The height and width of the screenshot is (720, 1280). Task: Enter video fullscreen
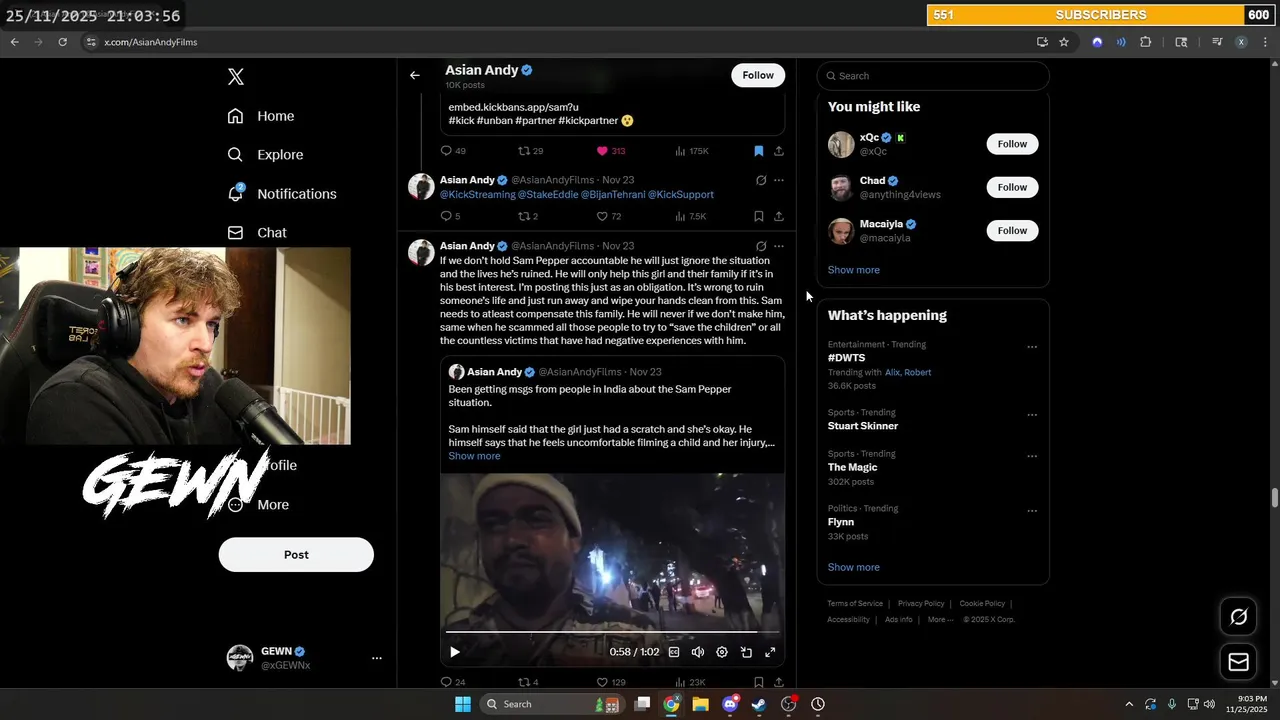coord(770,652)
